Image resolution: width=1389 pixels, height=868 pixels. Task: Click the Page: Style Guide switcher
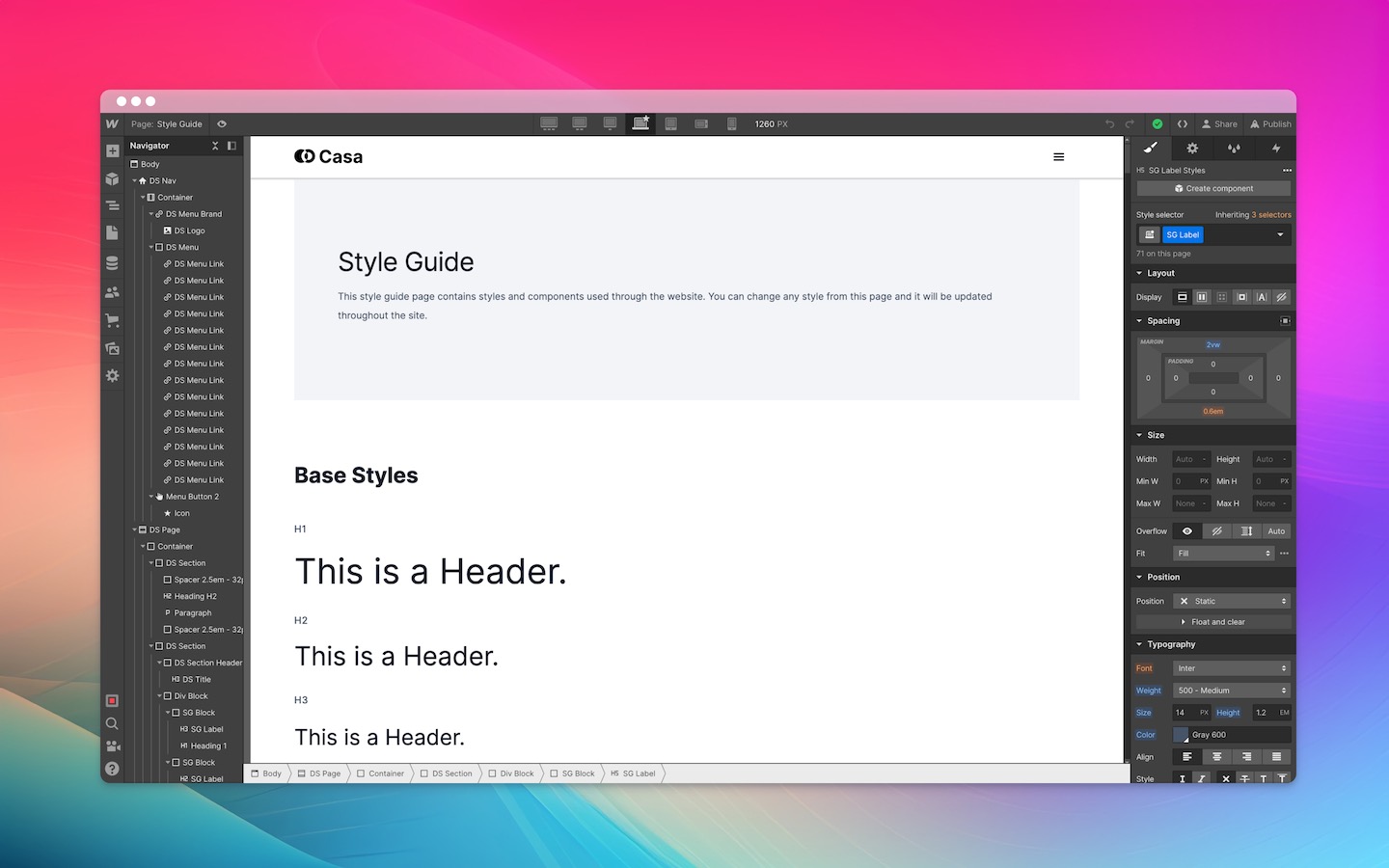click(167, 123)
